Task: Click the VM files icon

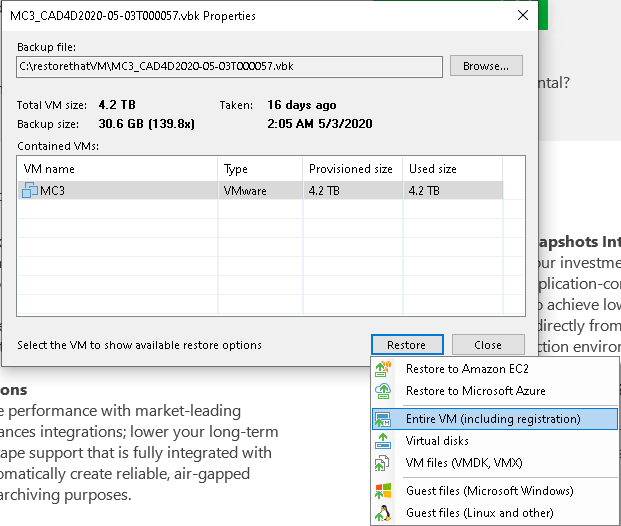Action: coord(382,463)
